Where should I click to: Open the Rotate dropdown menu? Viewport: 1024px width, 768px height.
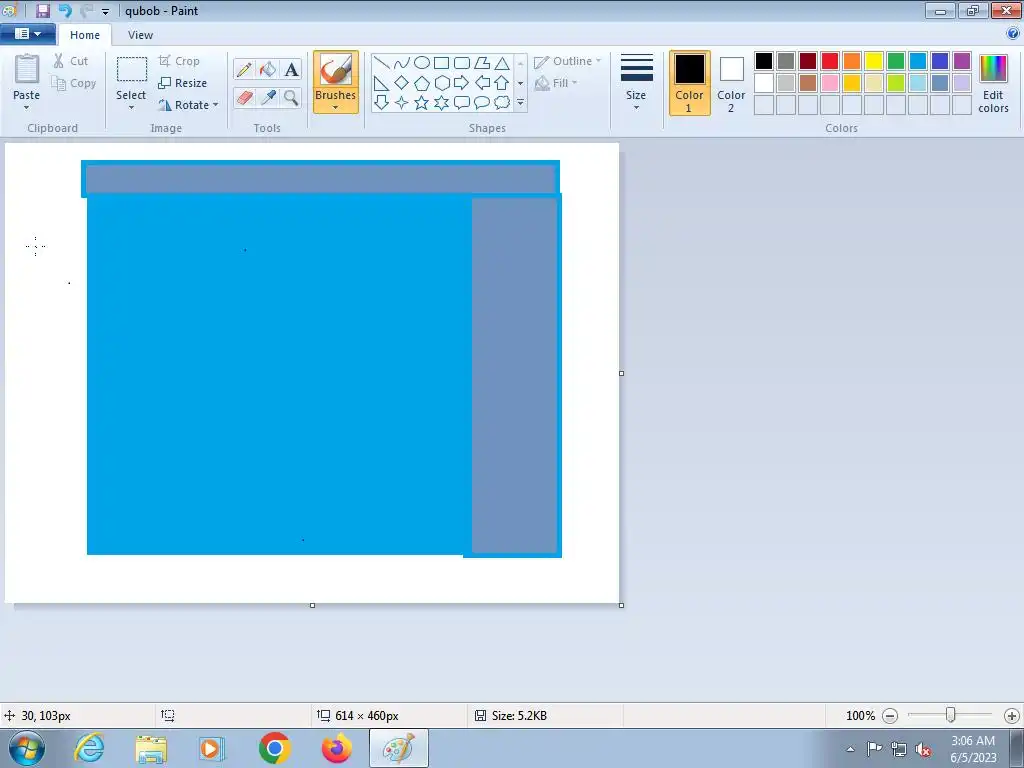pyautogui.click(x=216, y=104)
